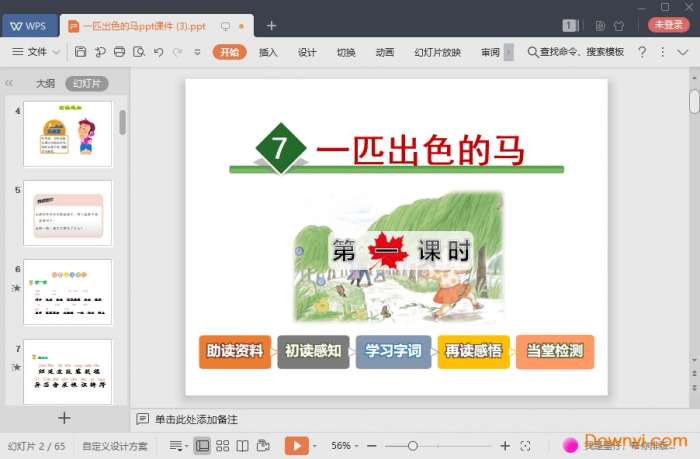Switch to the 动画 ribbon tab
700x459 pixels.
click(385, 52)
